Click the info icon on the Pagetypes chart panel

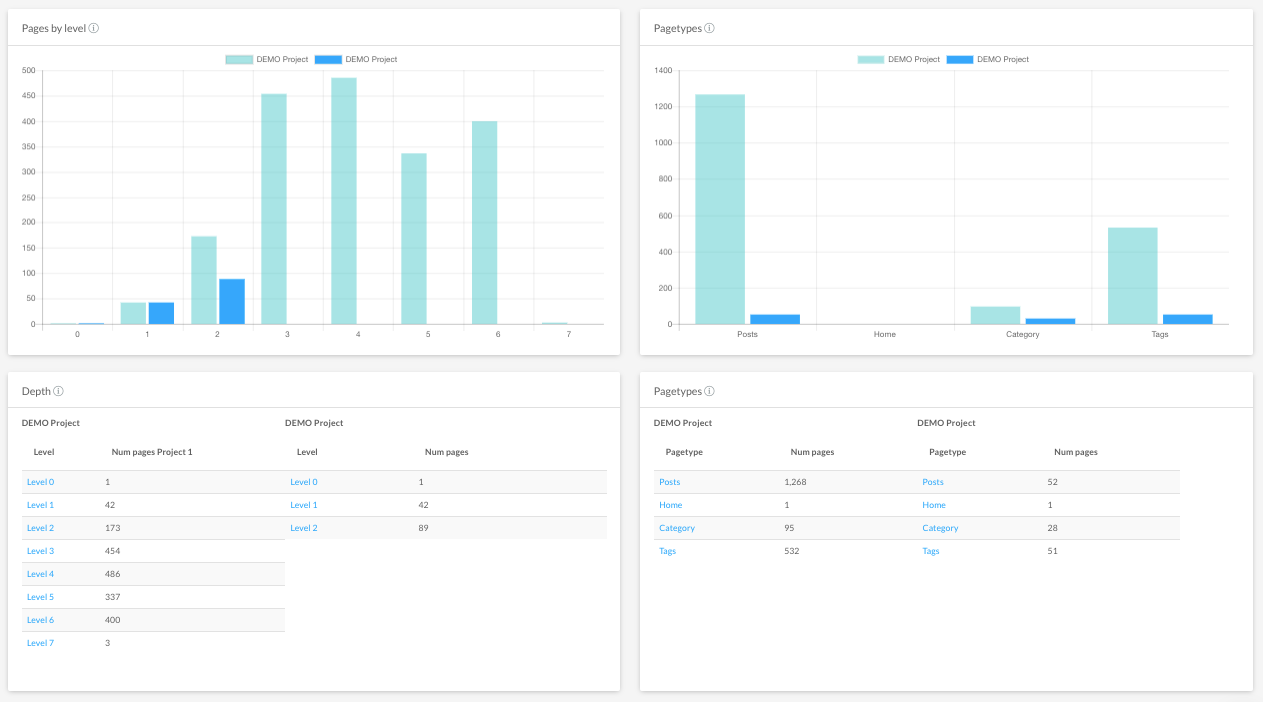709,28
